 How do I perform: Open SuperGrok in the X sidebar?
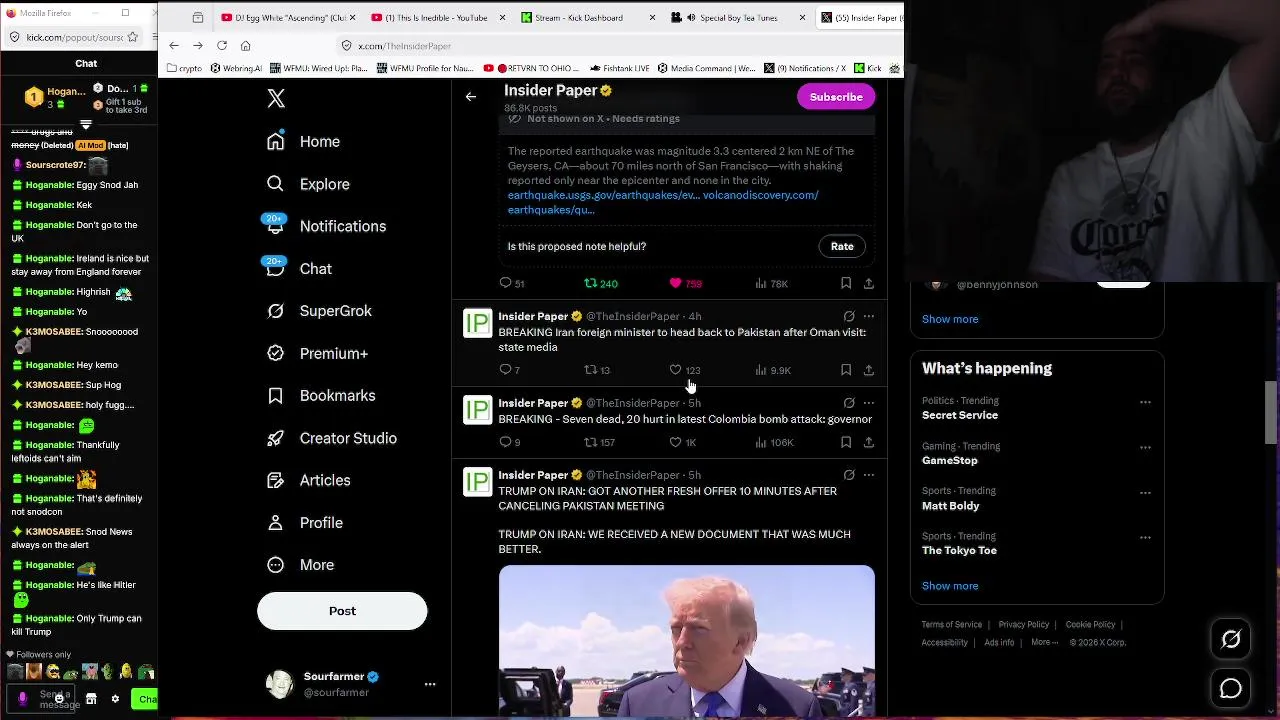pyautogui.click(x=320, y=311)
